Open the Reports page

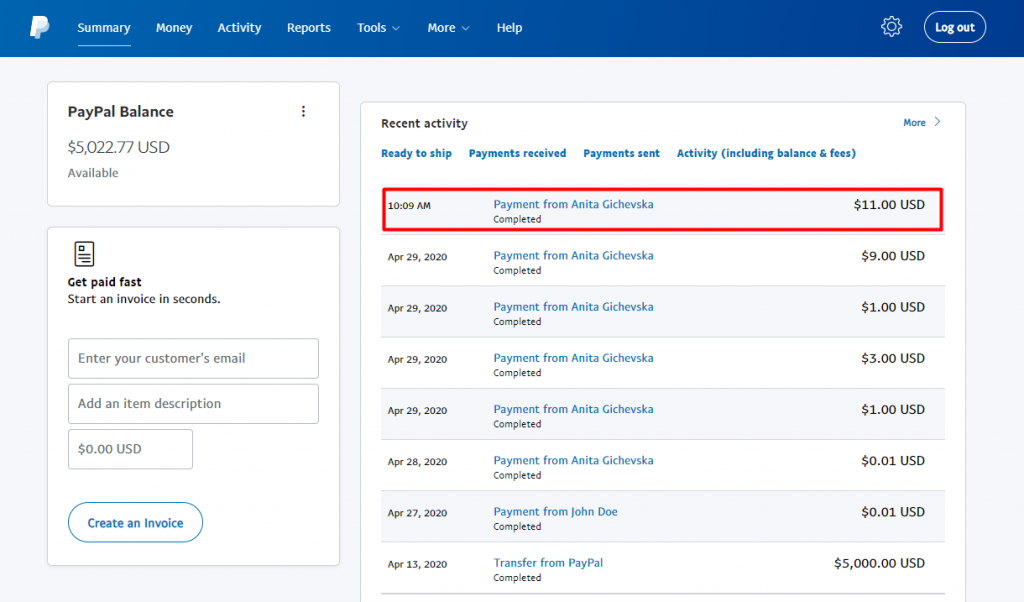pyautogui.click(x=309, y=28)
